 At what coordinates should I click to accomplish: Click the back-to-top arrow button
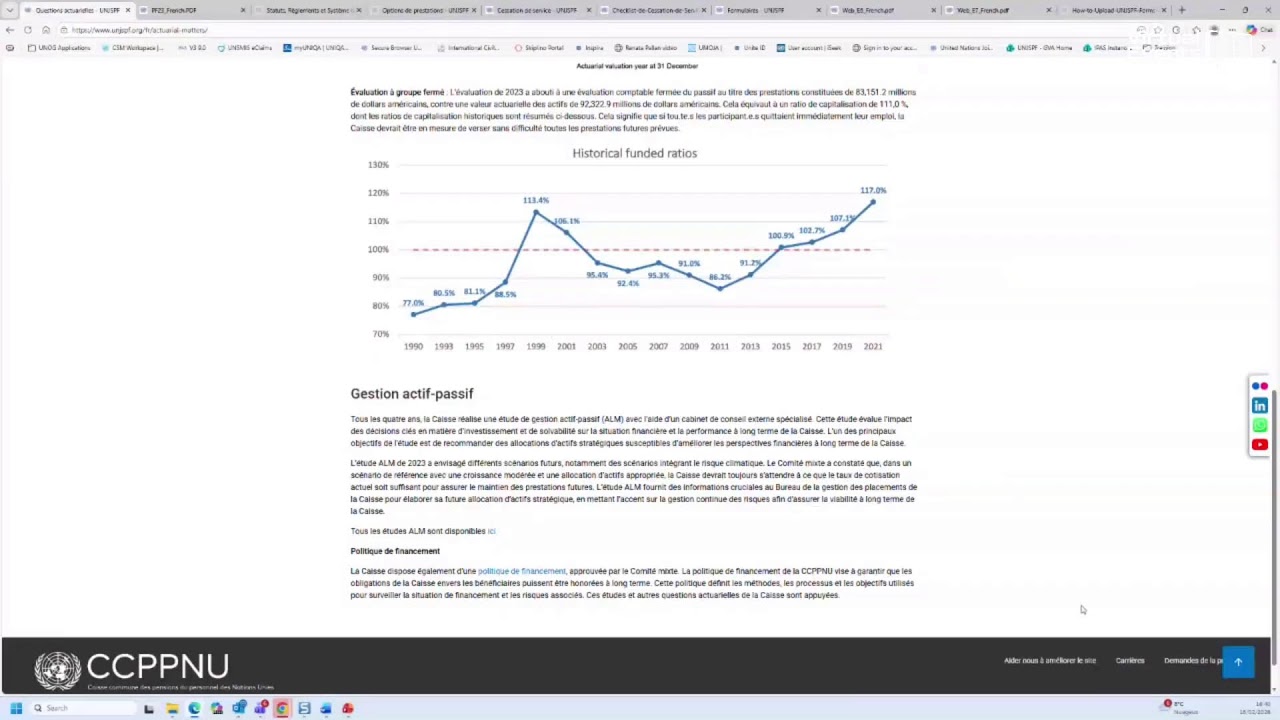click(1238, 662)
